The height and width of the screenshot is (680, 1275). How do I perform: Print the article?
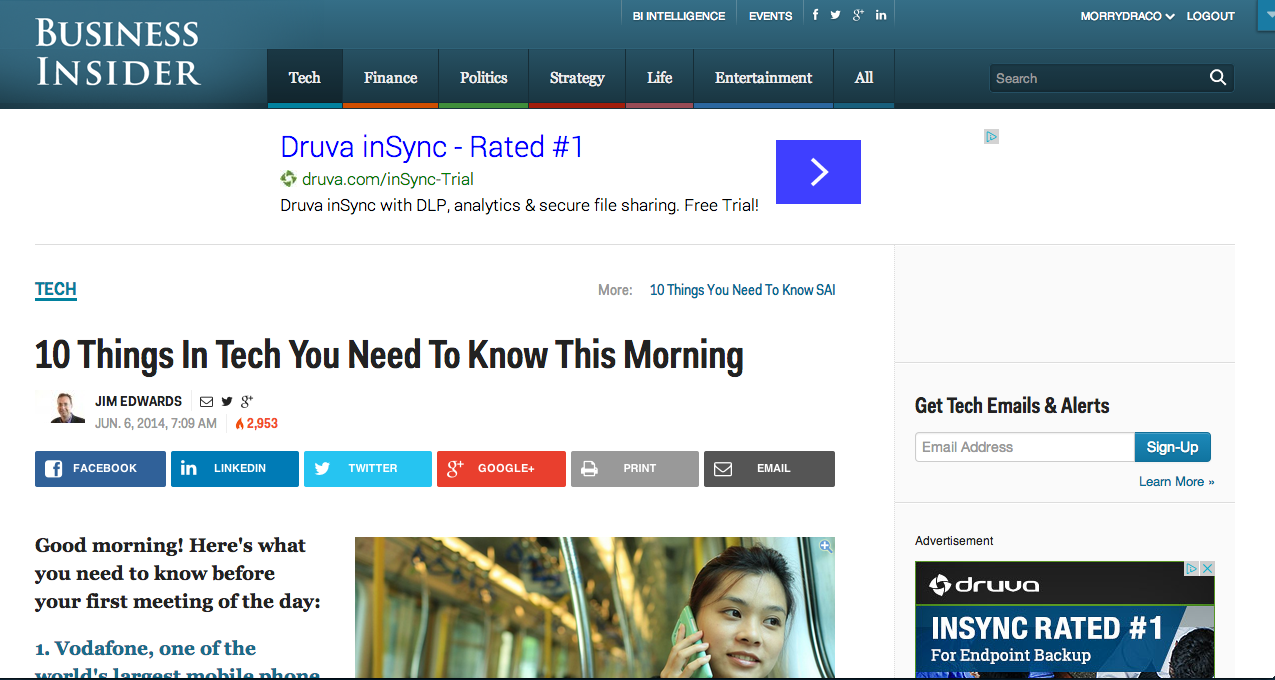635,469
